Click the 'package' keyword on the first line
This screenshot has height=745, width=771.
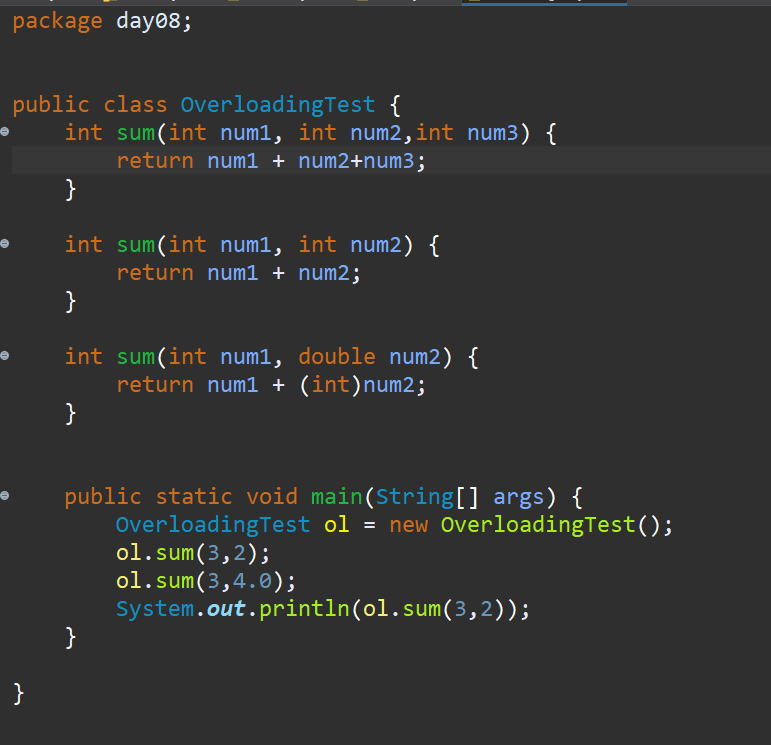coord(58,23)
